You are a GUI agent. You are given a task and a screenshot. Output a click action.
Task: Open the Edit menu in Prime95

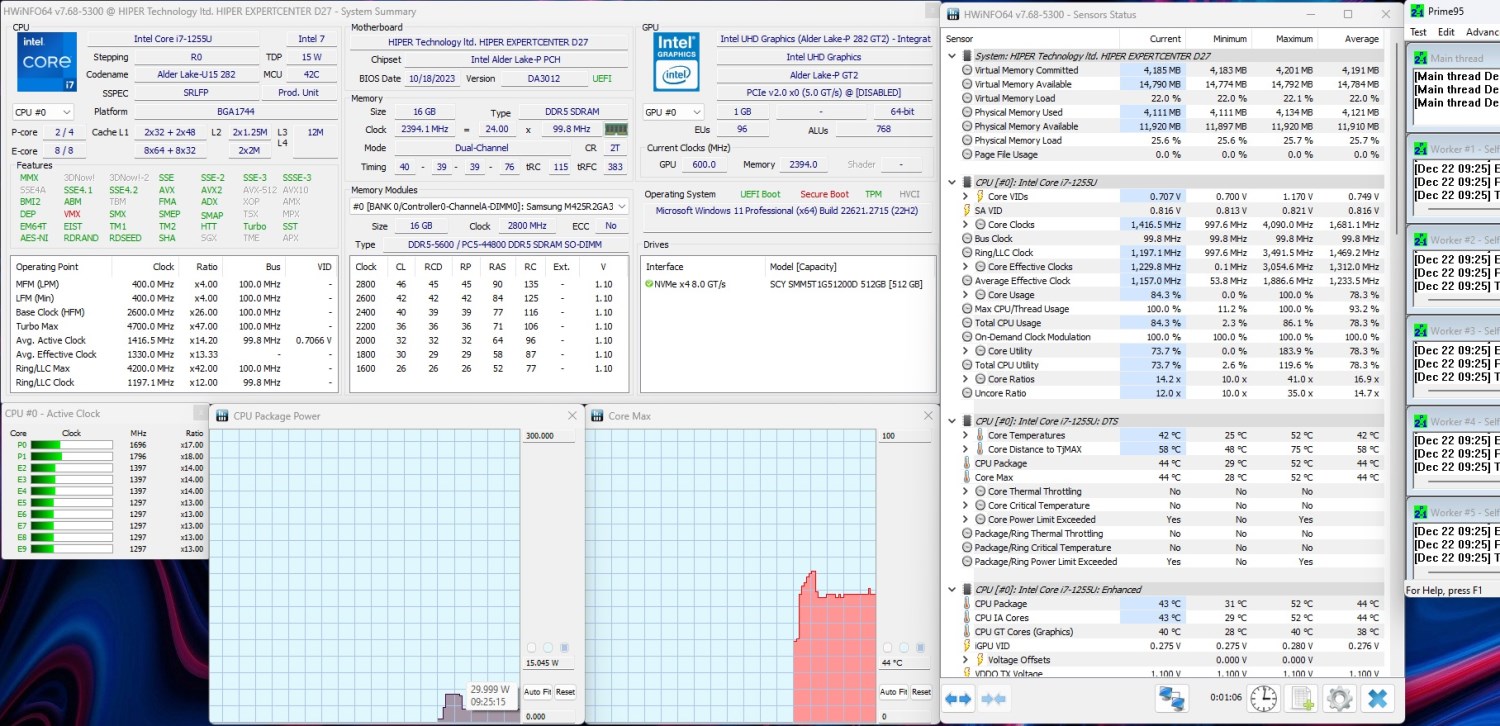point(1446,32)
